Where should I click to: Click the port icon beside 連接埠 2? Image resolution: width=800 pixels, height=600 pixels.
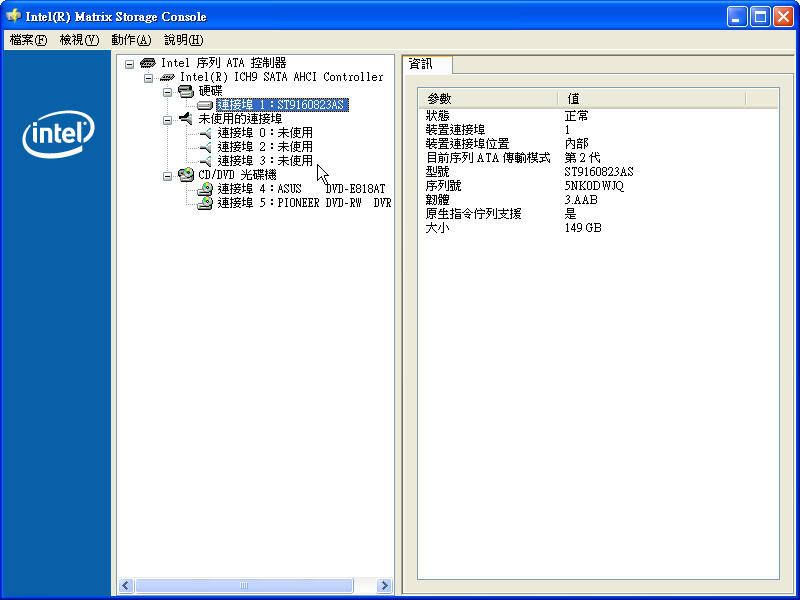pyautogui.click(x=205, y=147)
